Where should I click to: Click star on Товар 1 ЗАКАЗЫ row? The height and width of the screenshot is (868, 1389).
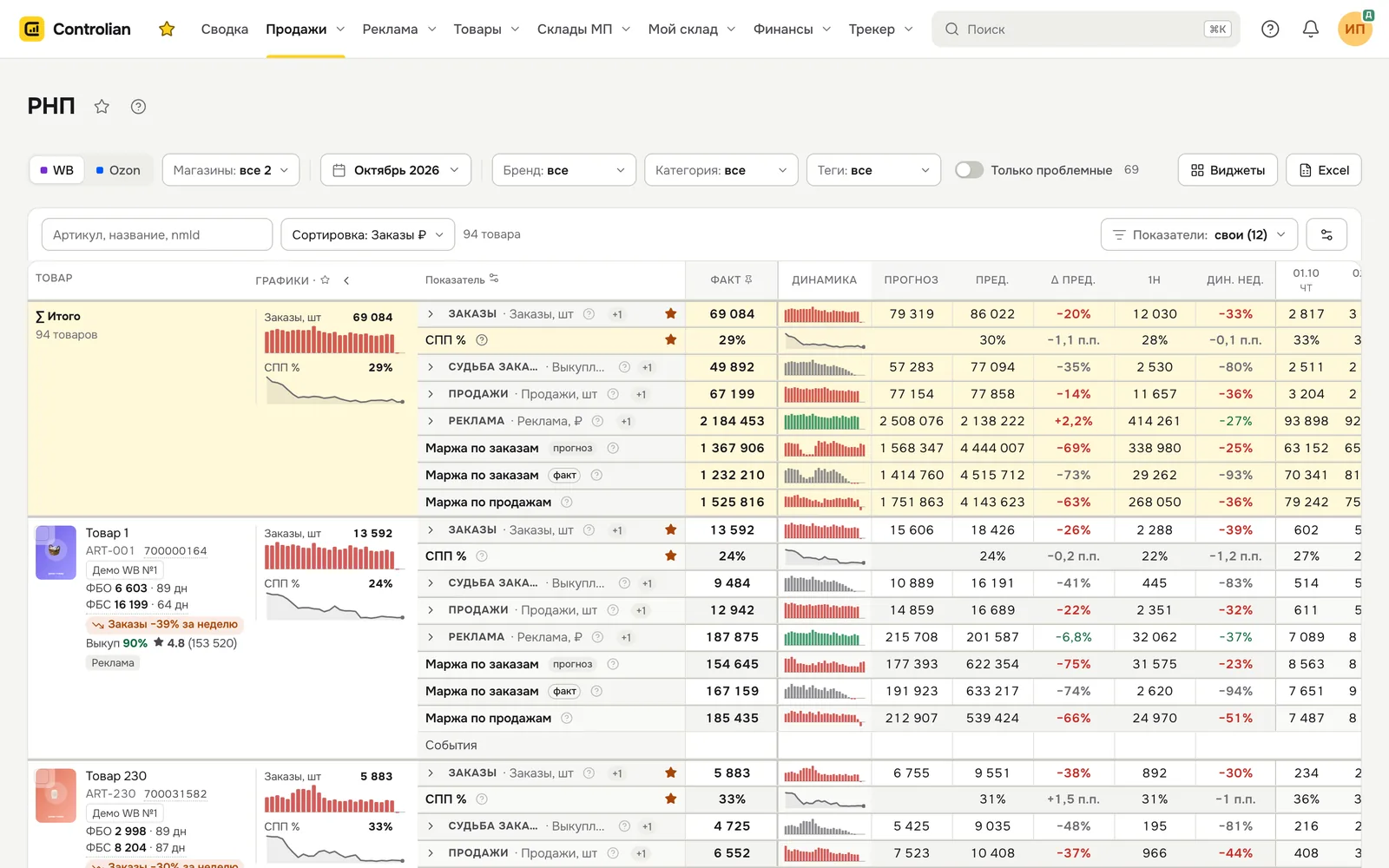pyautogui.click(x=670, y=529)
